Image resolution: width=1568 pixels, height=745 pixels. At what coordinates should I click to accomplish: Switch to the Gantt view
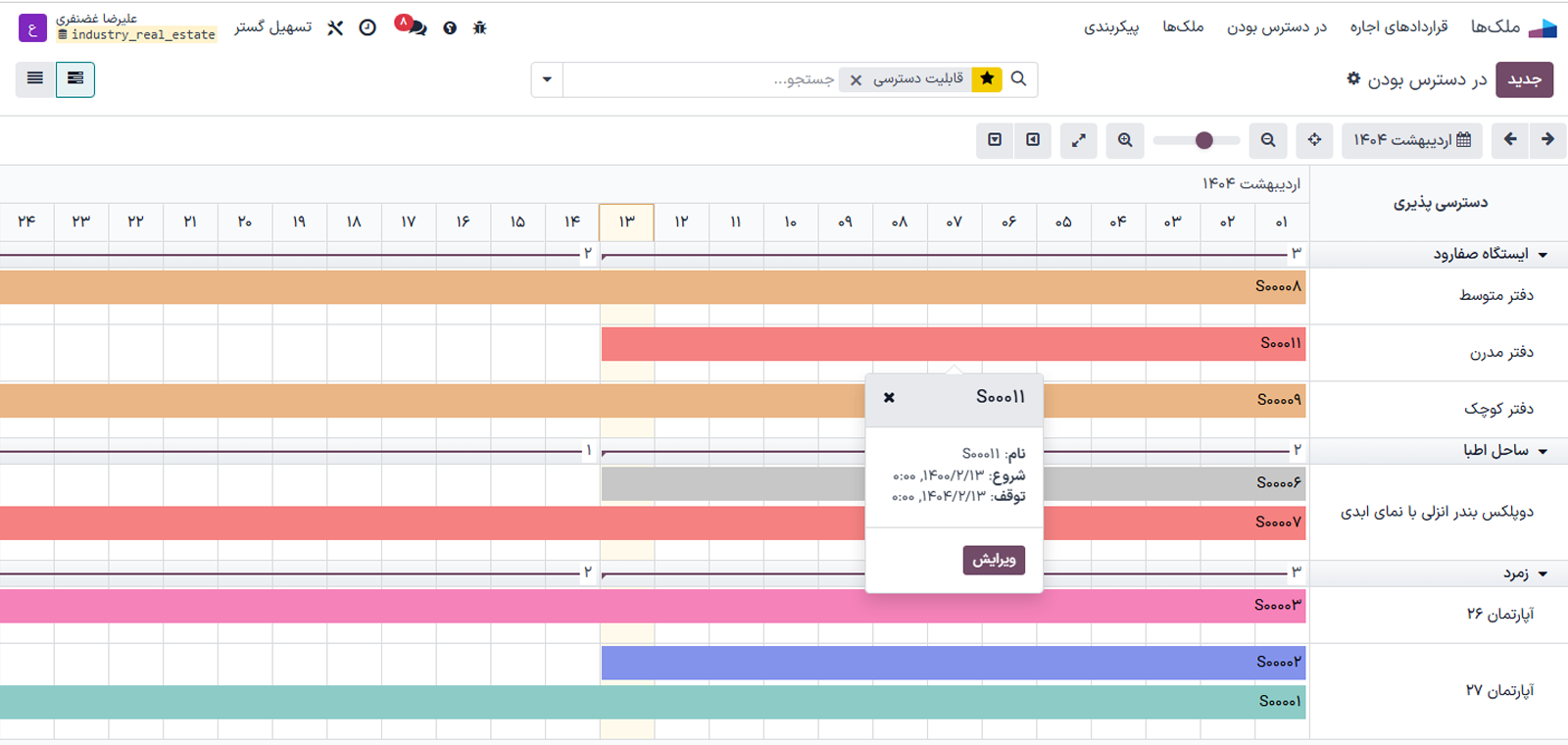tap(75, 78)
